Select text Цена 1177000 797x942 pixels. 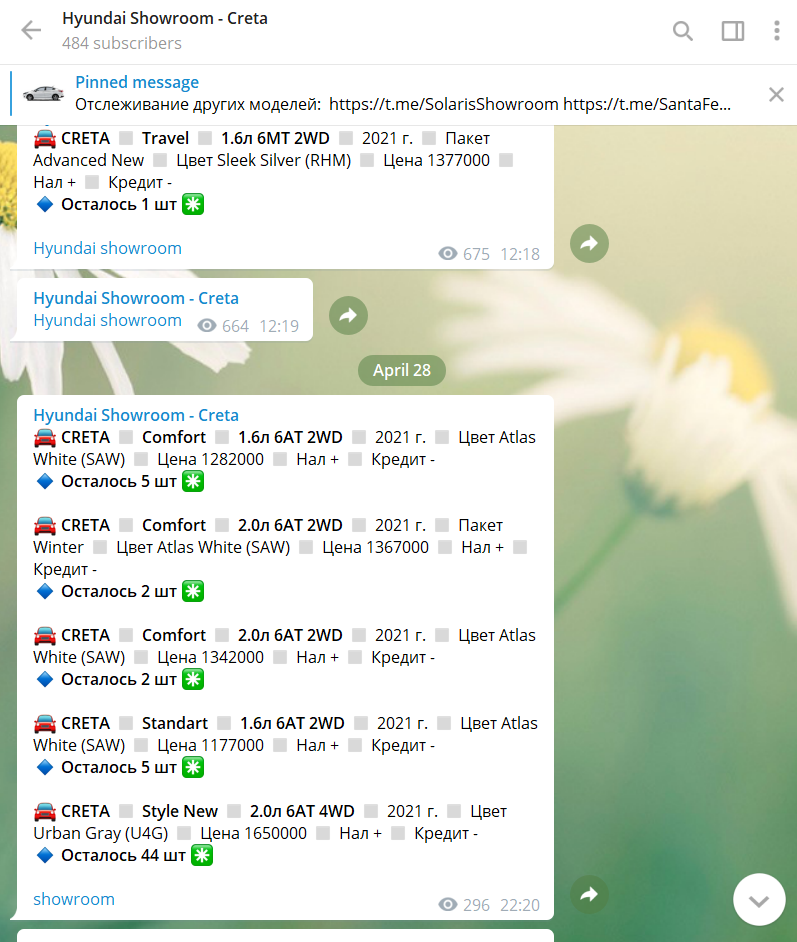point(210,746)
